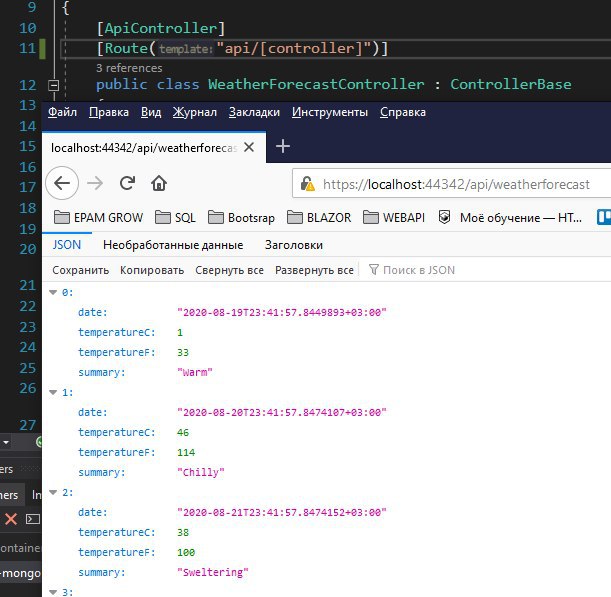The height and width of the screenshot is (597, 611).
Task: Collapse the WeatherForecastController class in editor
Action: click(x=53, y=85)
